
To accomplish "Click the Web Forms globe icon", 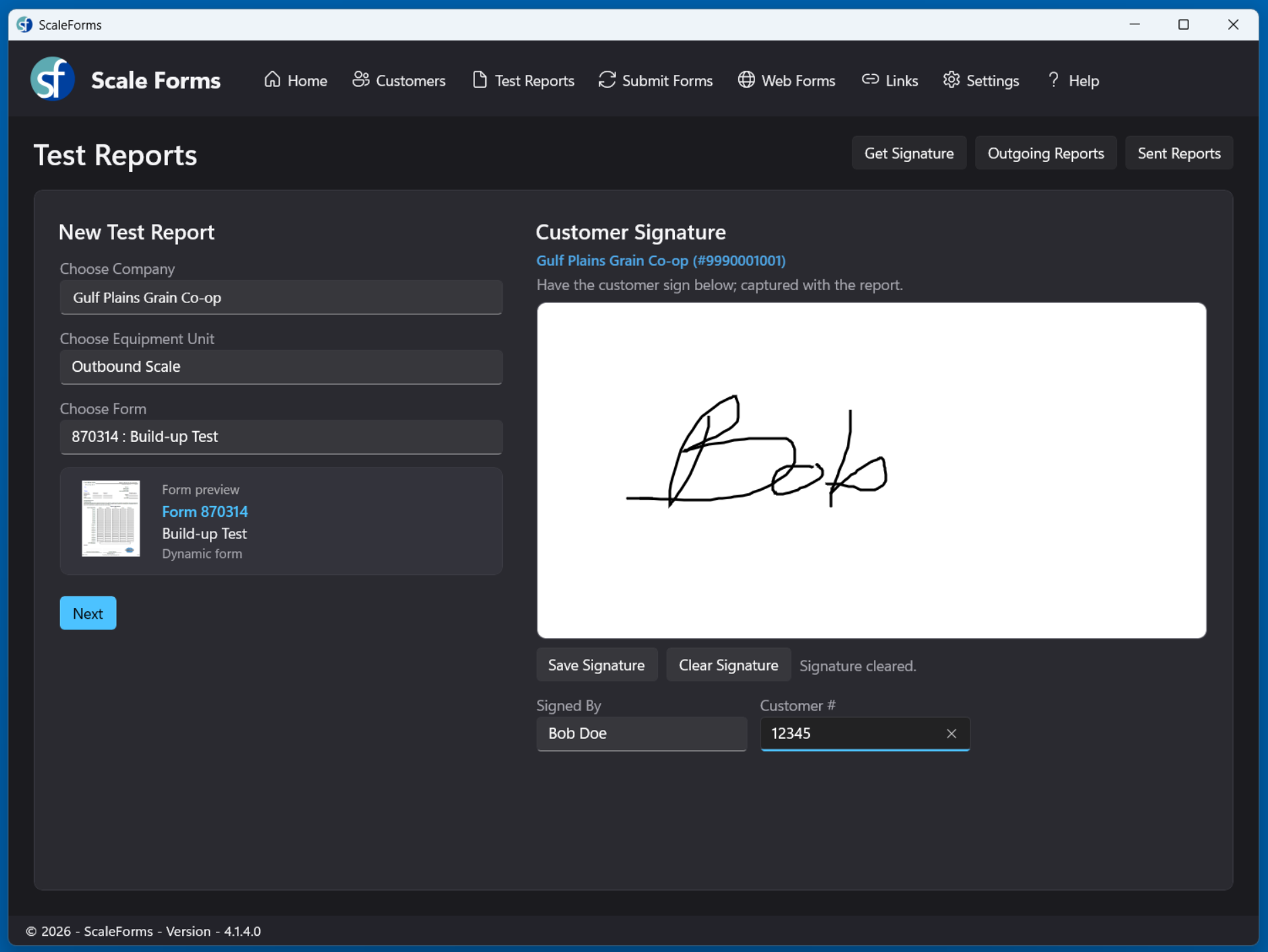I will 746,80.
